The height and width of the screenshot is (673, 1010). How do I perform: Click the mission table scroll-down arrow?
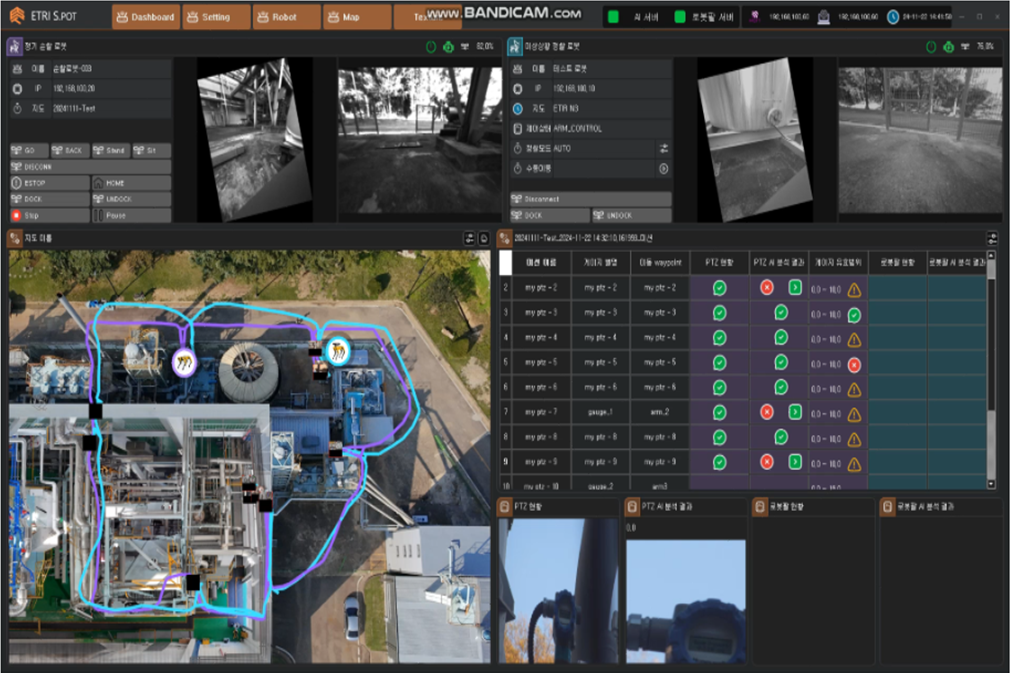[x=991, y=484]
